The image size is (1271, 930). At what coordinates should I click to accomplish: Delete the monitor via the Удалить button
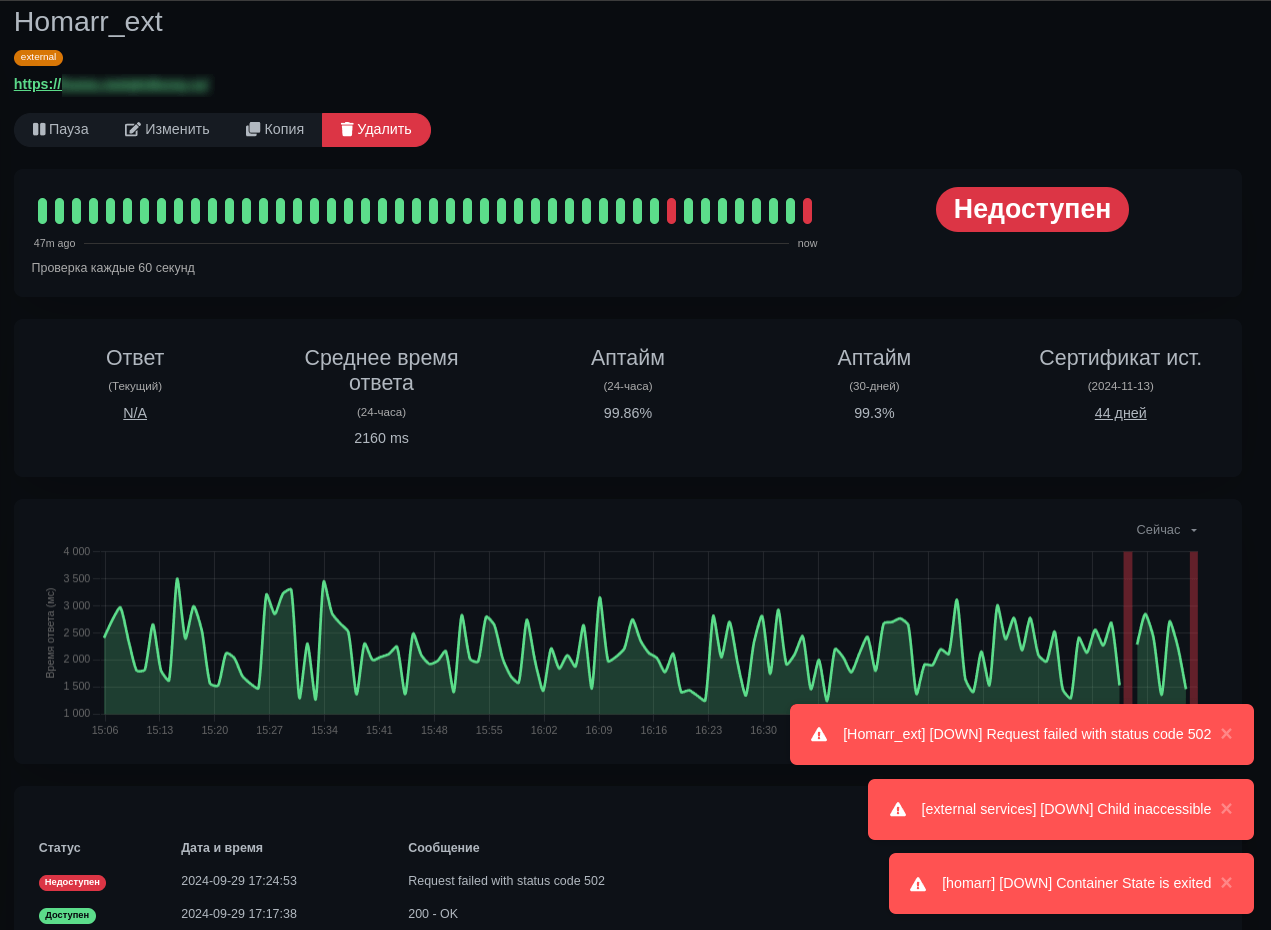376,130
